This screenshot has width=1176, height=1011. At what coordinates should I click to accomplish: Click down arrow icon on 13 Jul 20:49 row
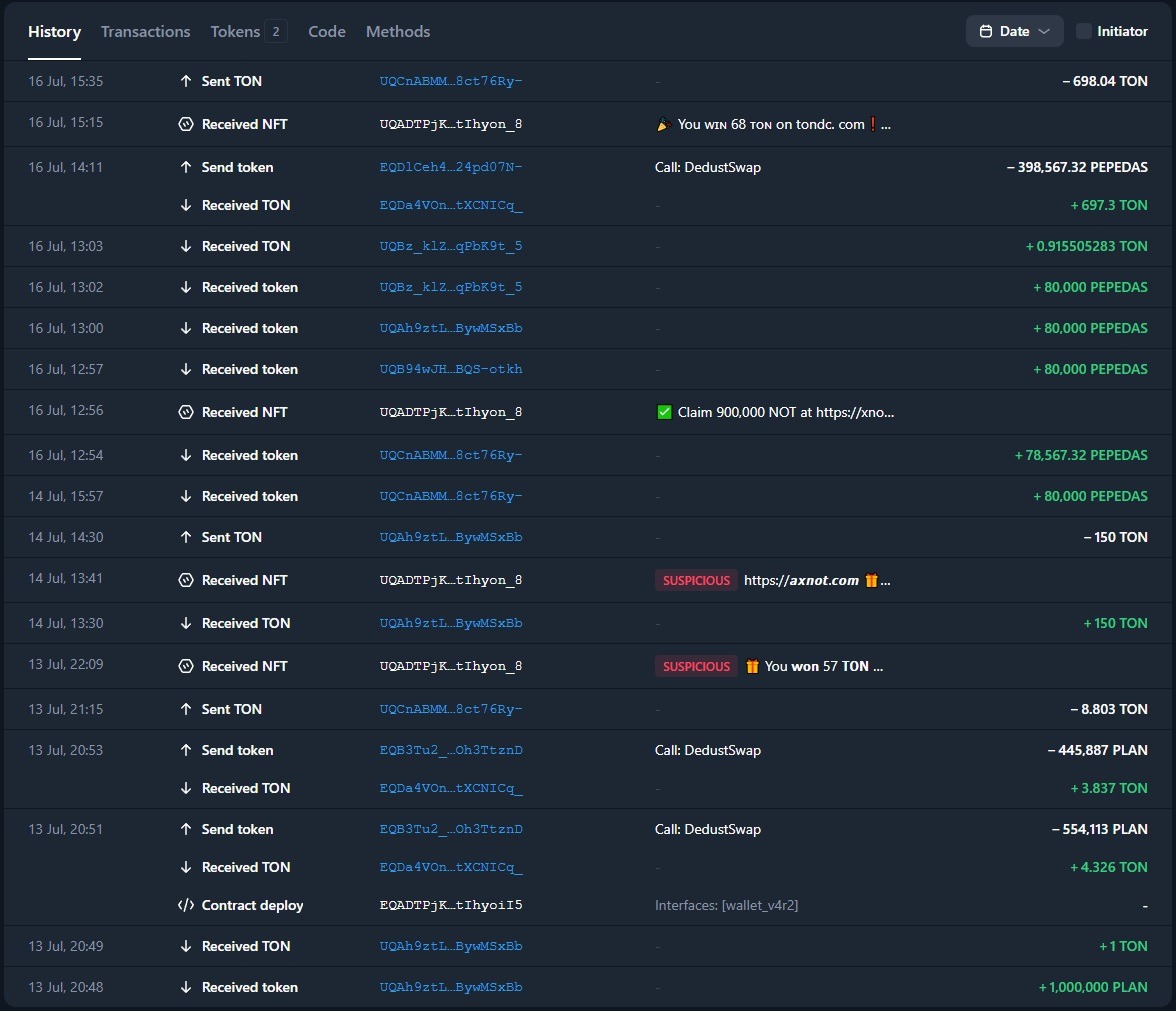(186, 946)
